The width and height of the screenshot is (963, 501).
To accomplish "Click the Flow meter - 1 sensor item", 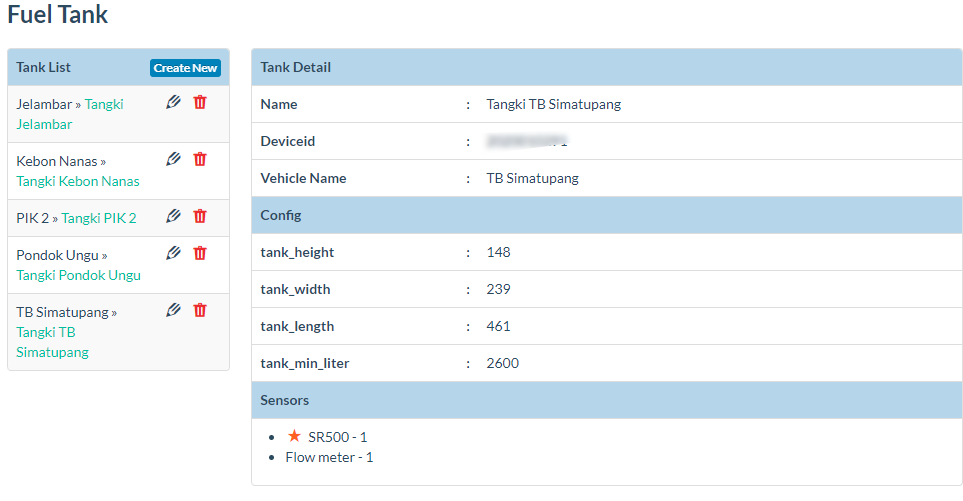I will point(329,457).
